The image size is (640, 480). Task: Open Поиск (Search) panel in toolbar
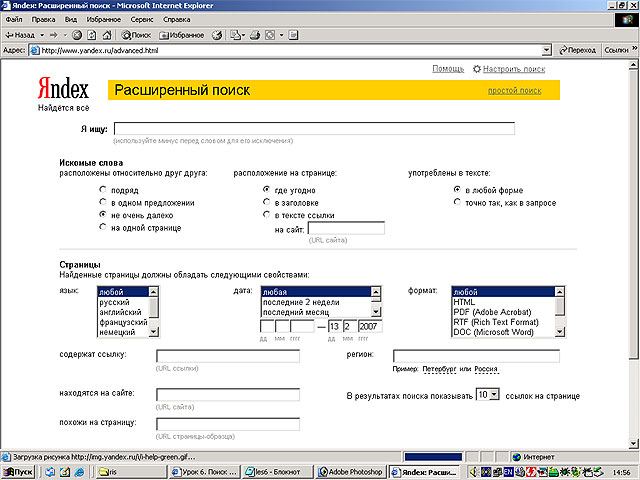click(136, 34)
